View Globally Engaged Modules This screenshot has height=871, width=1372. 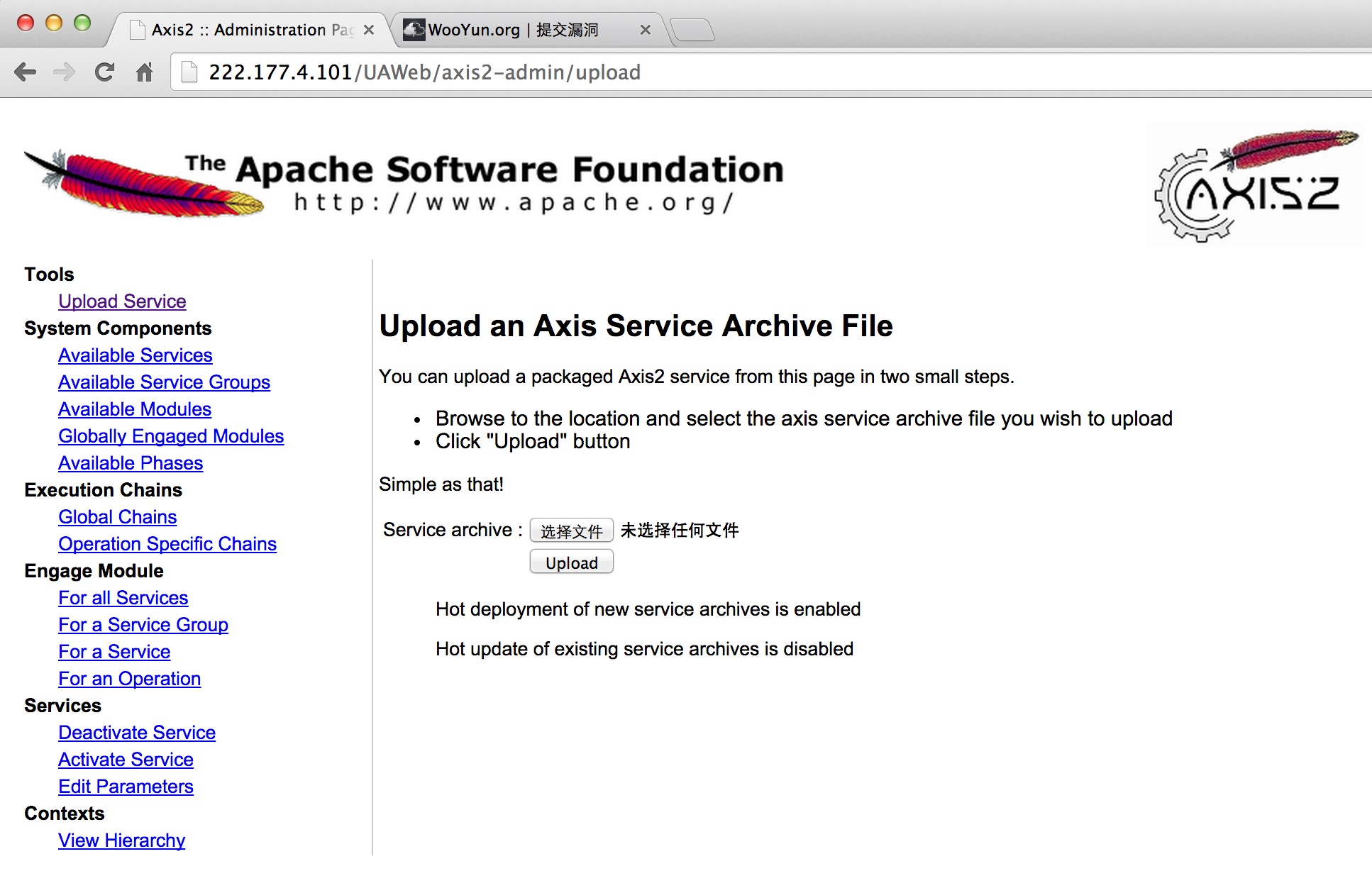pos(171,436)
